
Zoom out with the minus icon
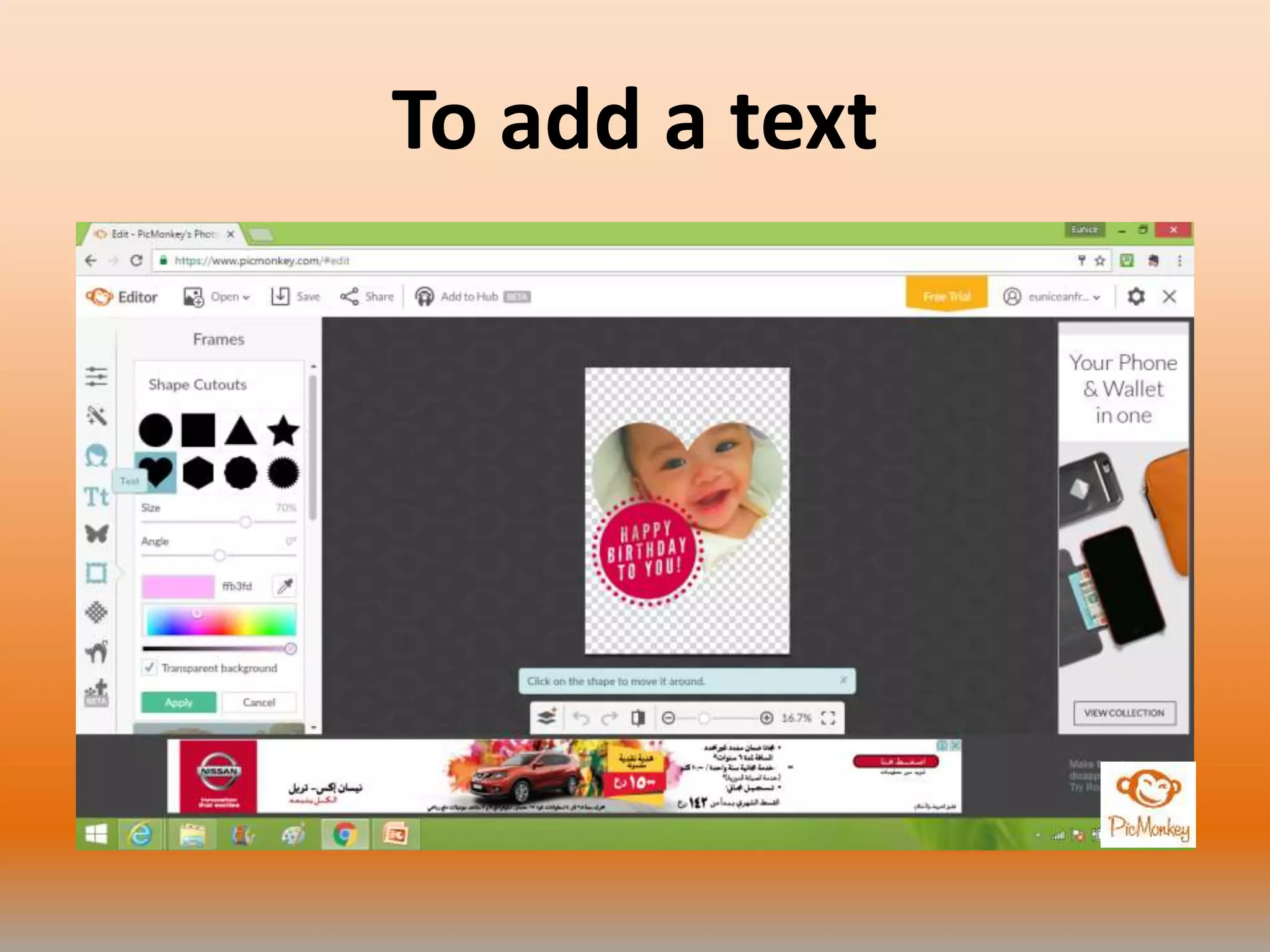pos(668,718)
